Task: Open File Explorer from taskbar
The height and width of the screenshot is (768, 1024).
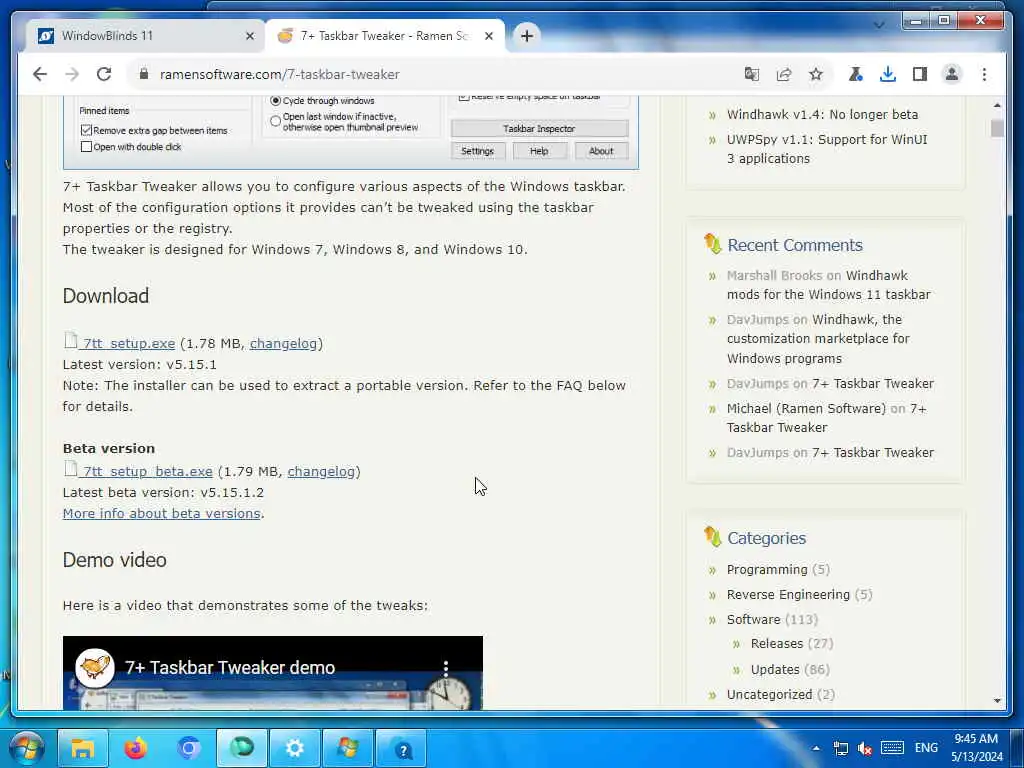Action: coord(83,748)
